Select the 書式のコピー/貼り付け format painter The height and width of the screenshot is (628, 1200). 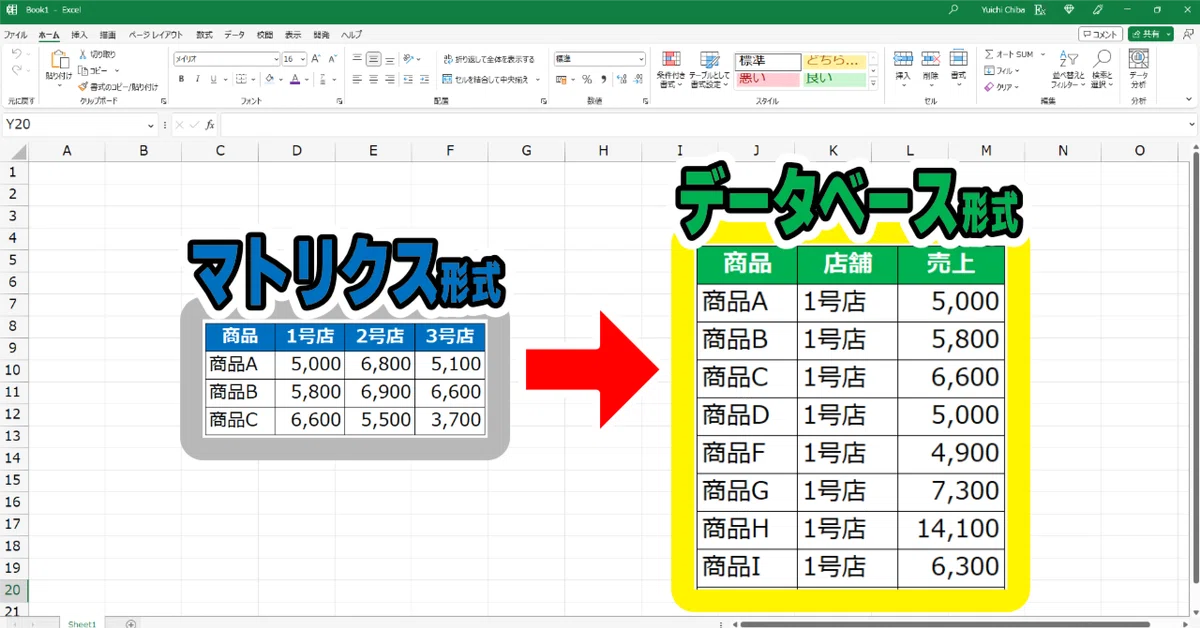point(118,86)
